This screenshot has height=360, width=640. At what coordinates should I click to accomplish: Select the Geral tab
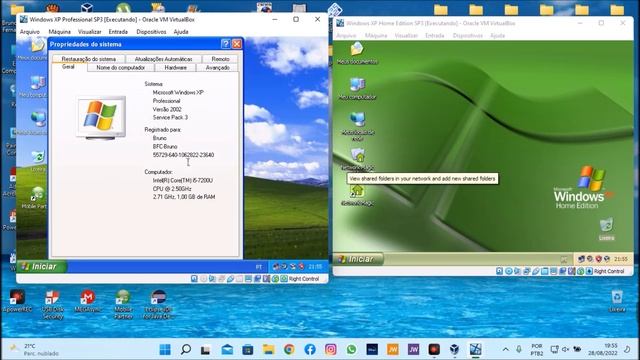tap(69, 67)
